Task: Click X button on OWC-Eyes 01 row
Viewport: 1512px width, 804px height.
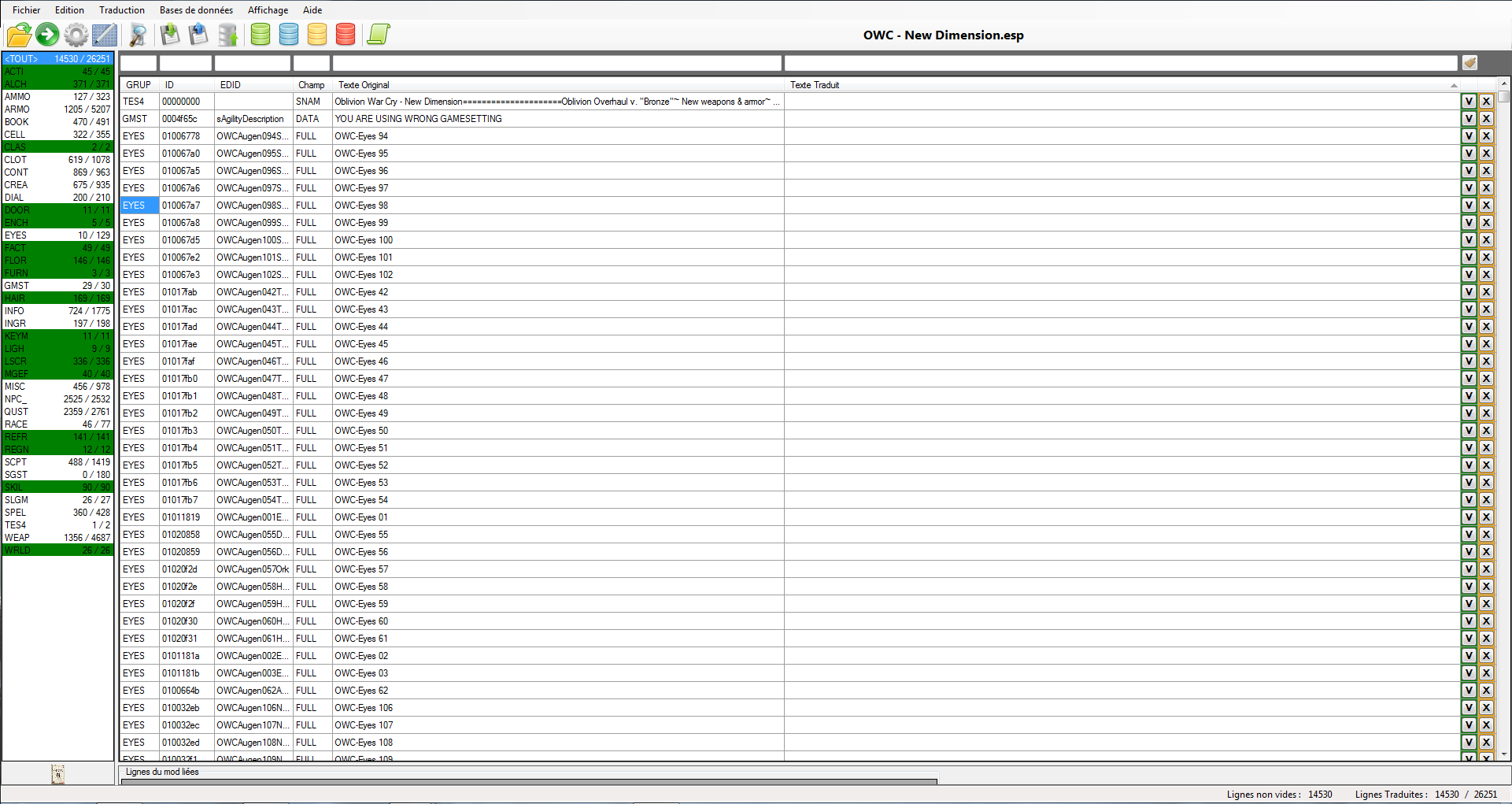Action: [x=1486, y=517]
